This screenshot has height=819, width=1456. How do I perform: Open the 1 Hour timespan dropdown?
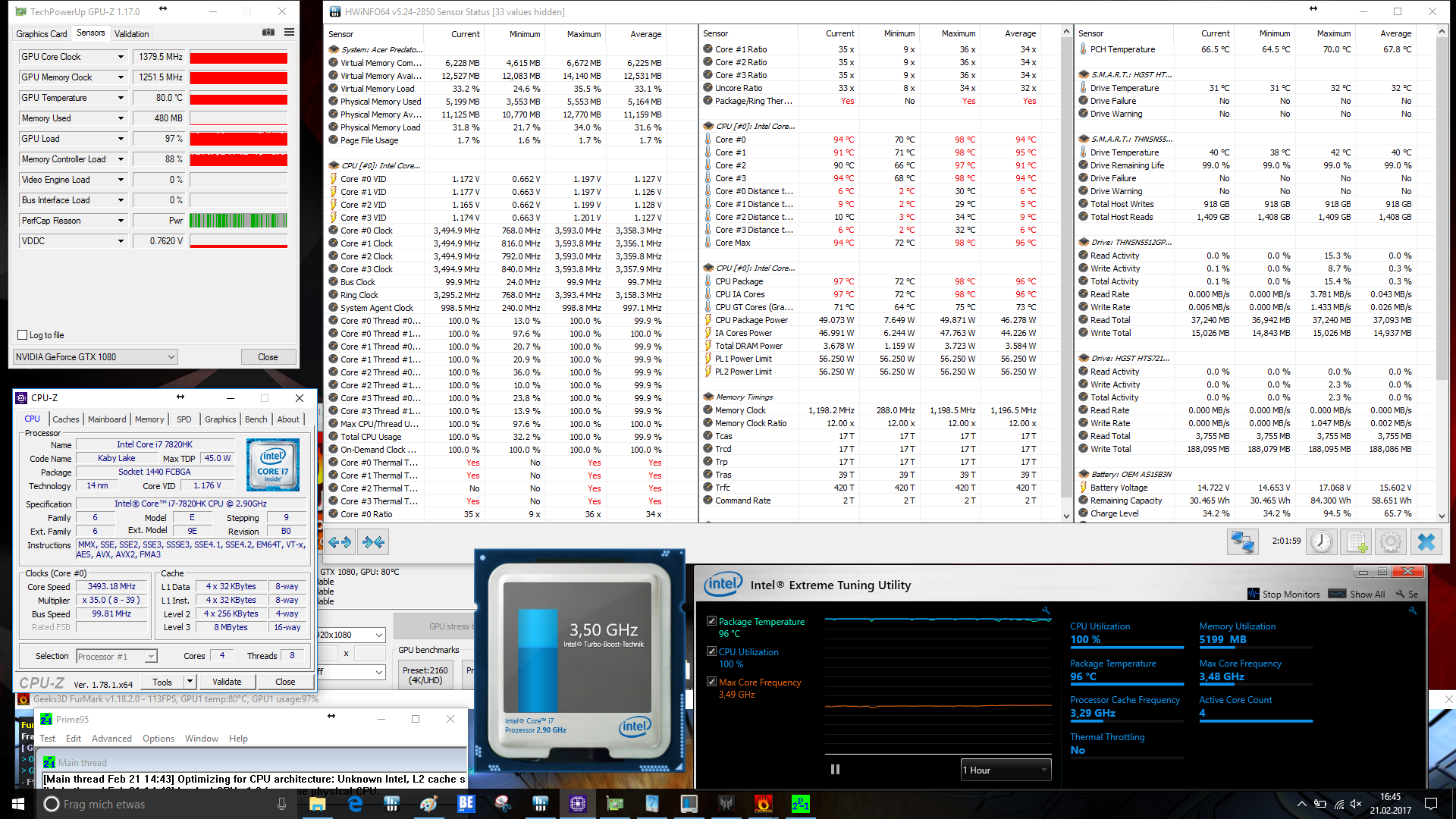1005,770
